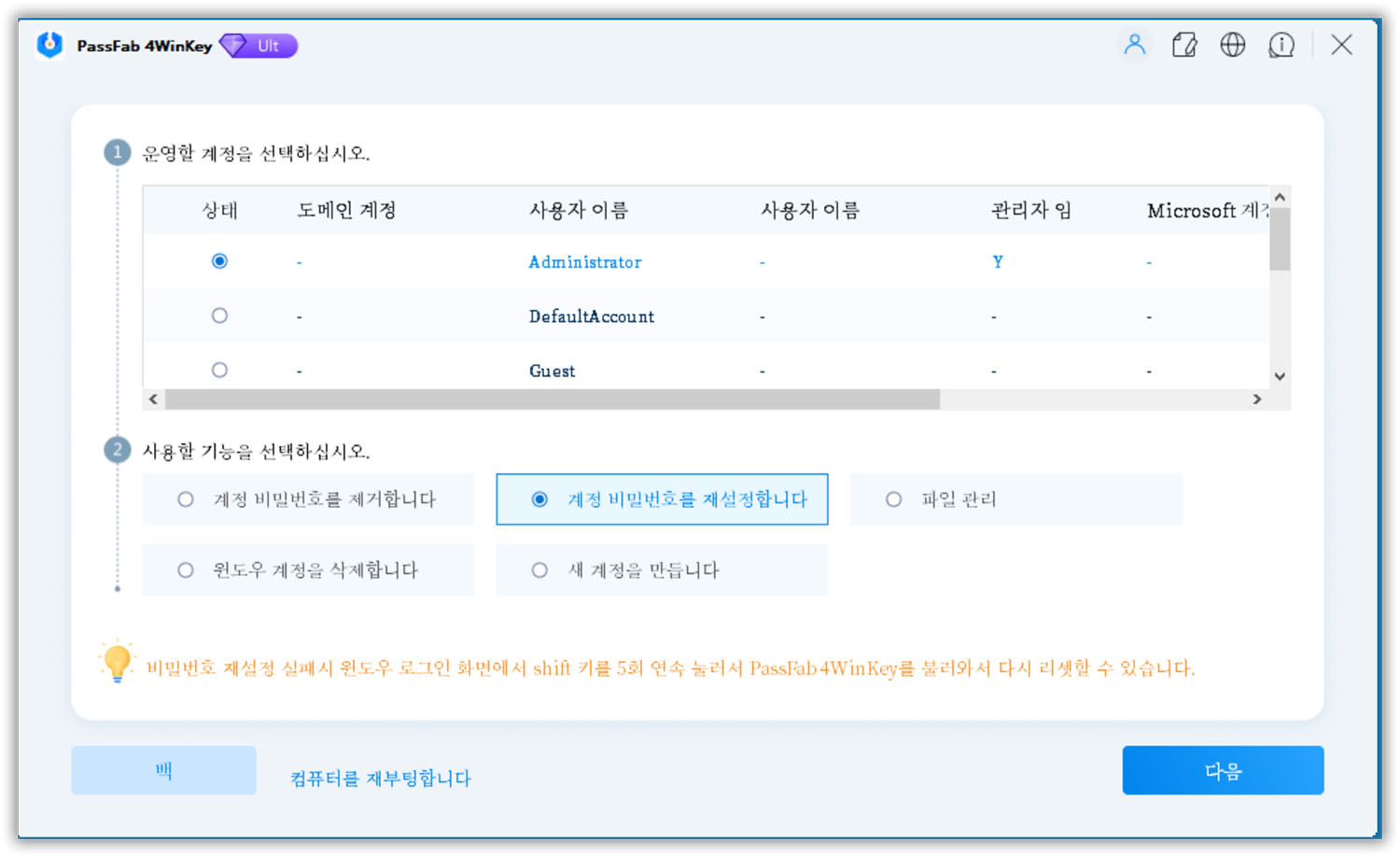This screenshot has width=1400, height=857.
Task: Select the Administrator account radio button
Action: click(x=219, y=261)
